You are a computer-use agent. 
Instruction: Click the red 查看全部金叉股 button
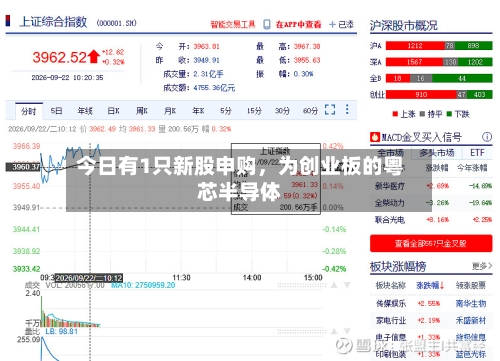[431, 243]
